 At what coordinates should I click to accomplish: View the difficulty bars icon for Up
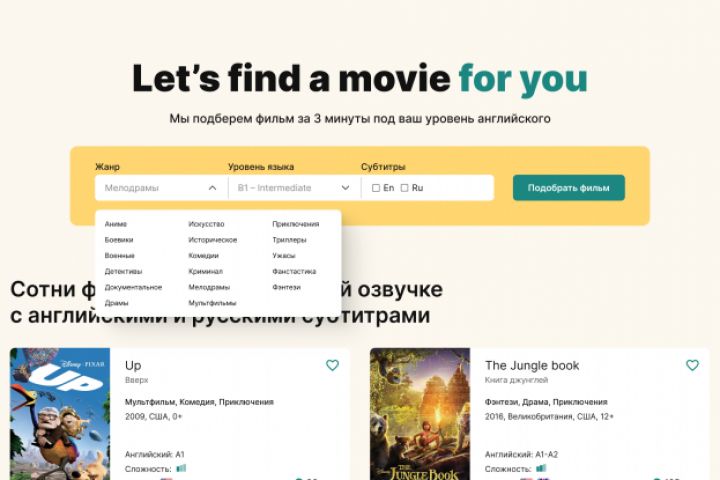pos(181,469)
